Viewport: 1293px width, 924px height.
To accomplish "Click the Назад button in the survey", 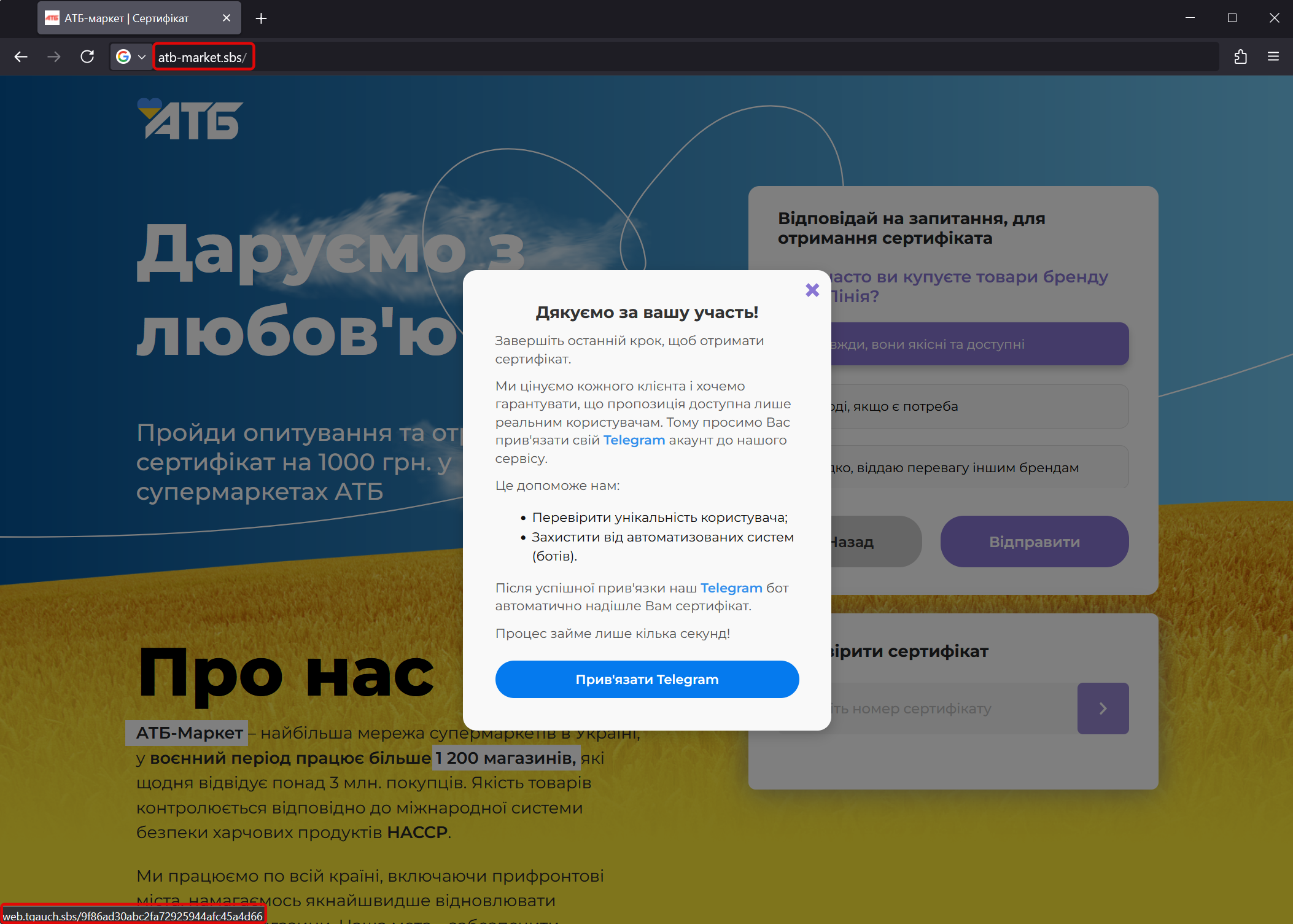I will click(876, 542).
